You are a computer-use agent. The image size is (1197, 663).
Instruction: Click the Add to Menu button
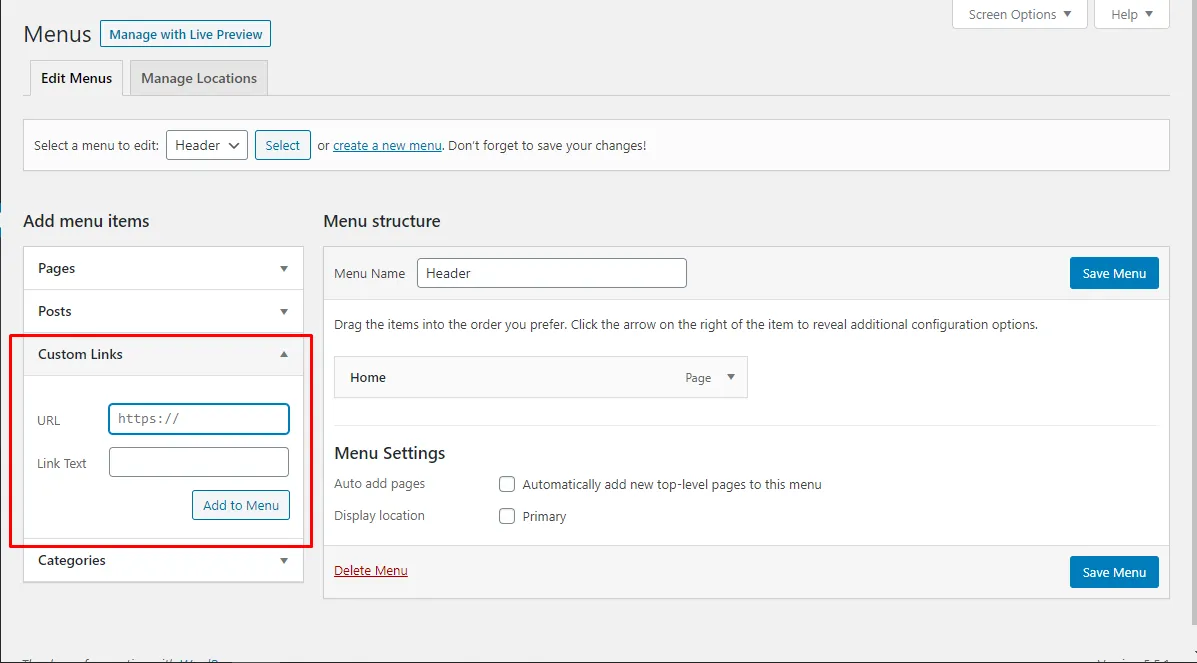click(x=241, y=505)
